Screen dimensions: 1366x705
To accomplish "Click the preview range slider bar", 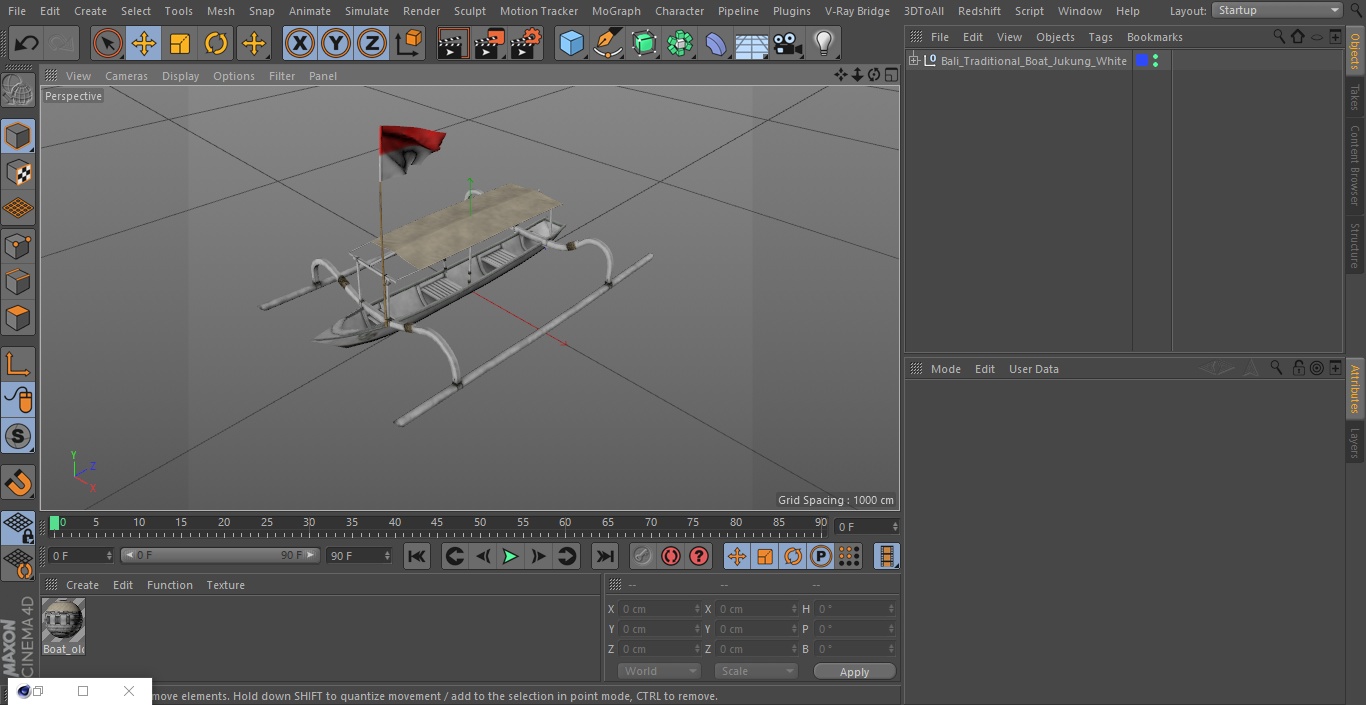I will 220,555.
